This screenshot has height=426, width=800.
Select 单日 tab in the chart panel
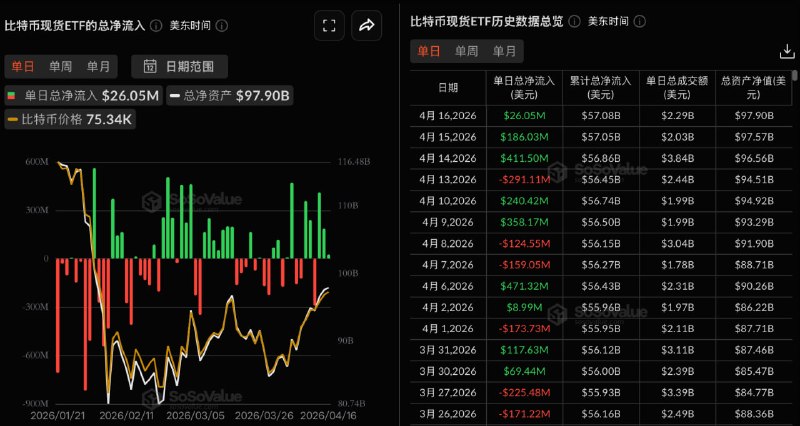[x=23, y=66]
